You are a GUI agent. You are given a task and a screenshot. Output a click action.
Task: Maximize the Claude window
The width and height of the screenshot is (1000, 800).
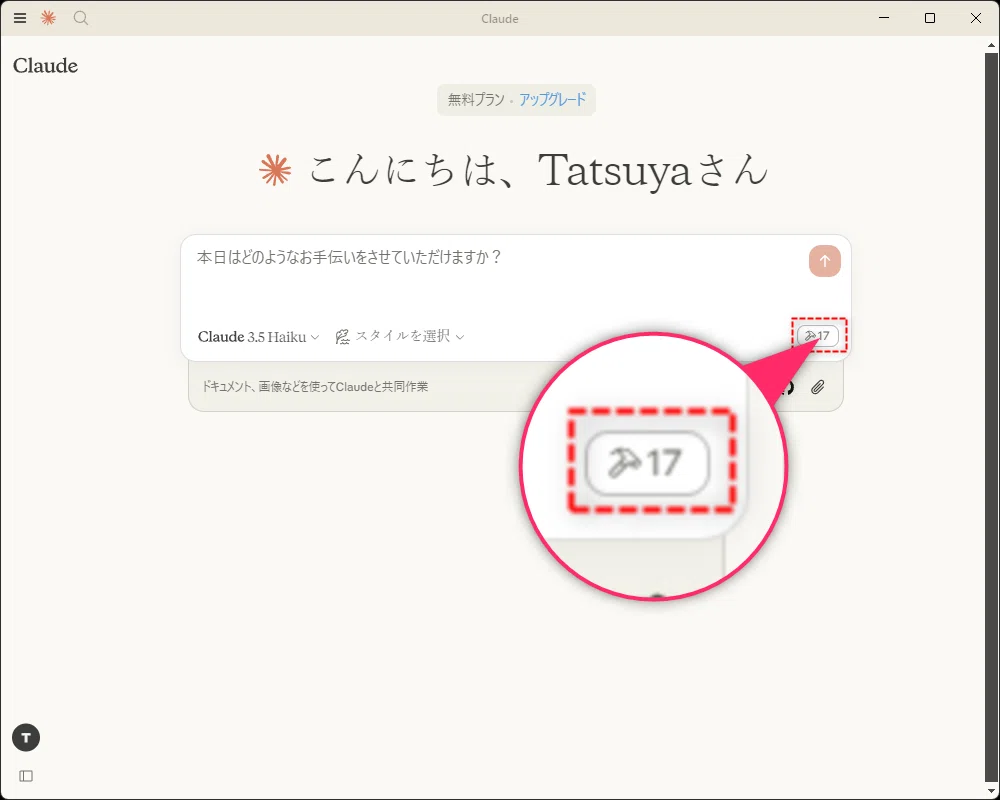930,18
